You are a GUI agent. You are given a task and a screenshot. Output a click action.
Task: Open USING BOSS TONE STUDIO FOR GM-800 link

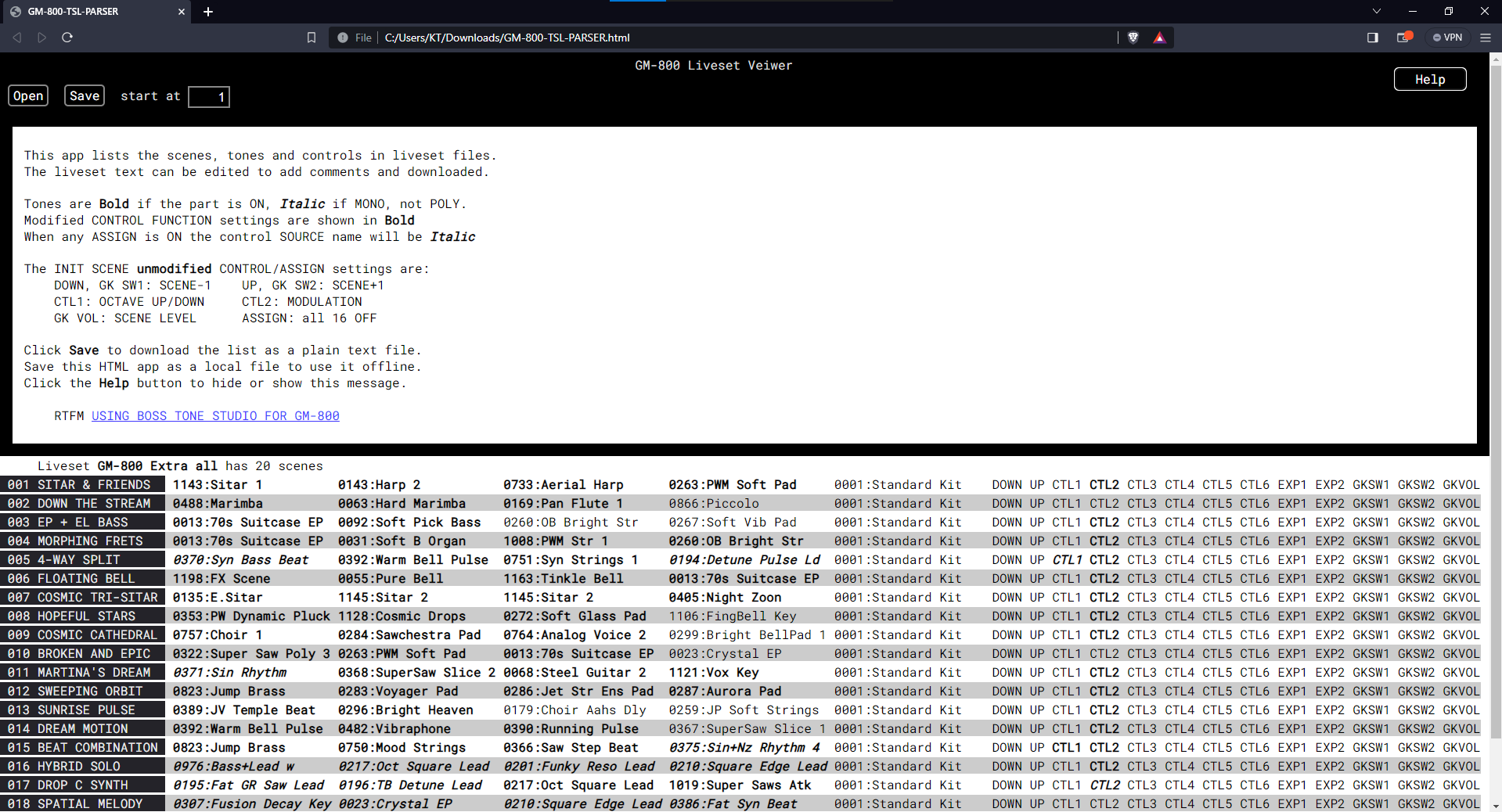tap(215, 416)
